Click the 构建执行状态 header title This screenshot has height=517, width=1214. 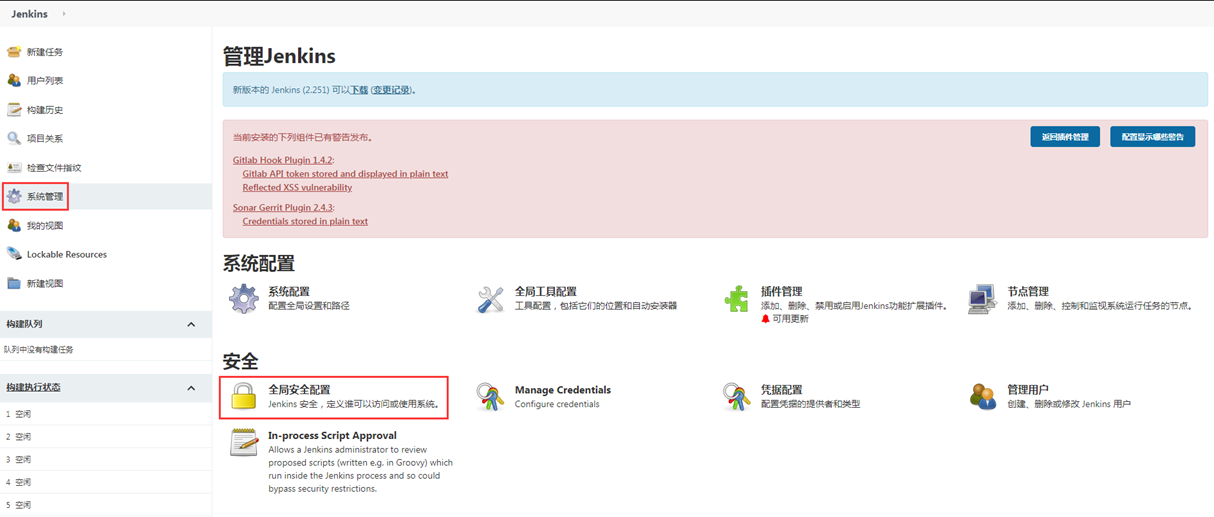tap(33, 388)
